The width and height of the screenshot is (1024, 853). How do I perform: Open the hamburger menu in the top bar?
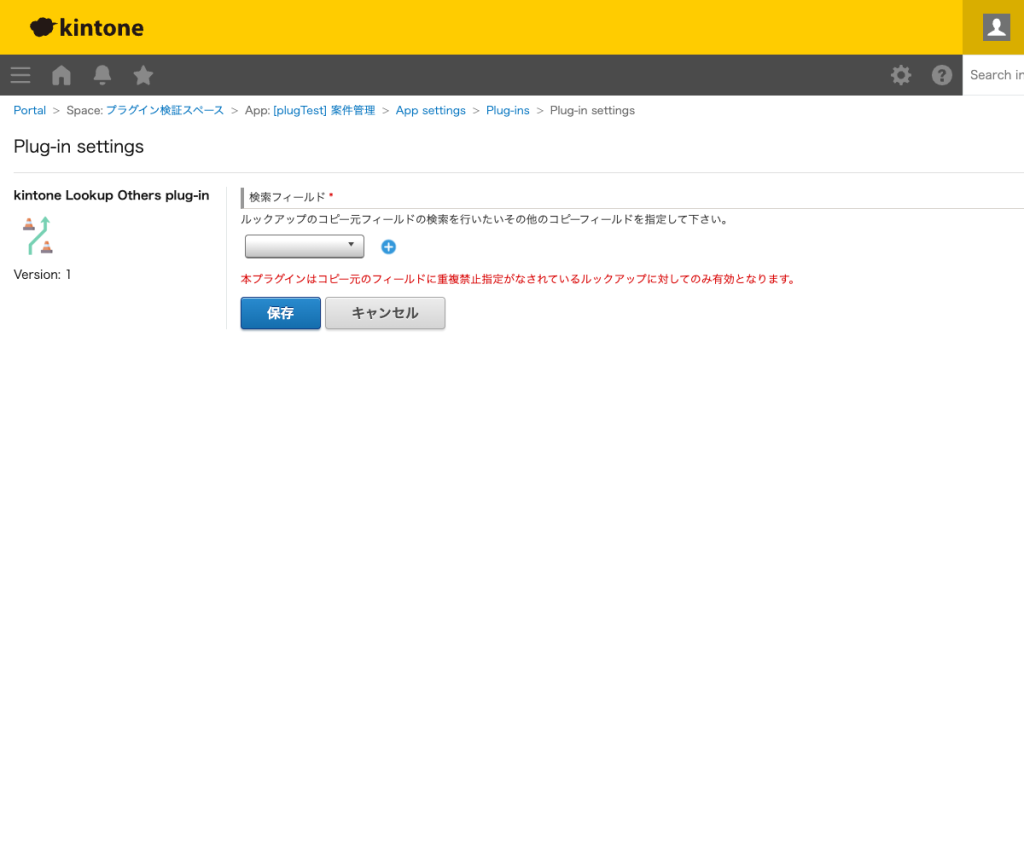pyautogui.click(x=20, y=75)
